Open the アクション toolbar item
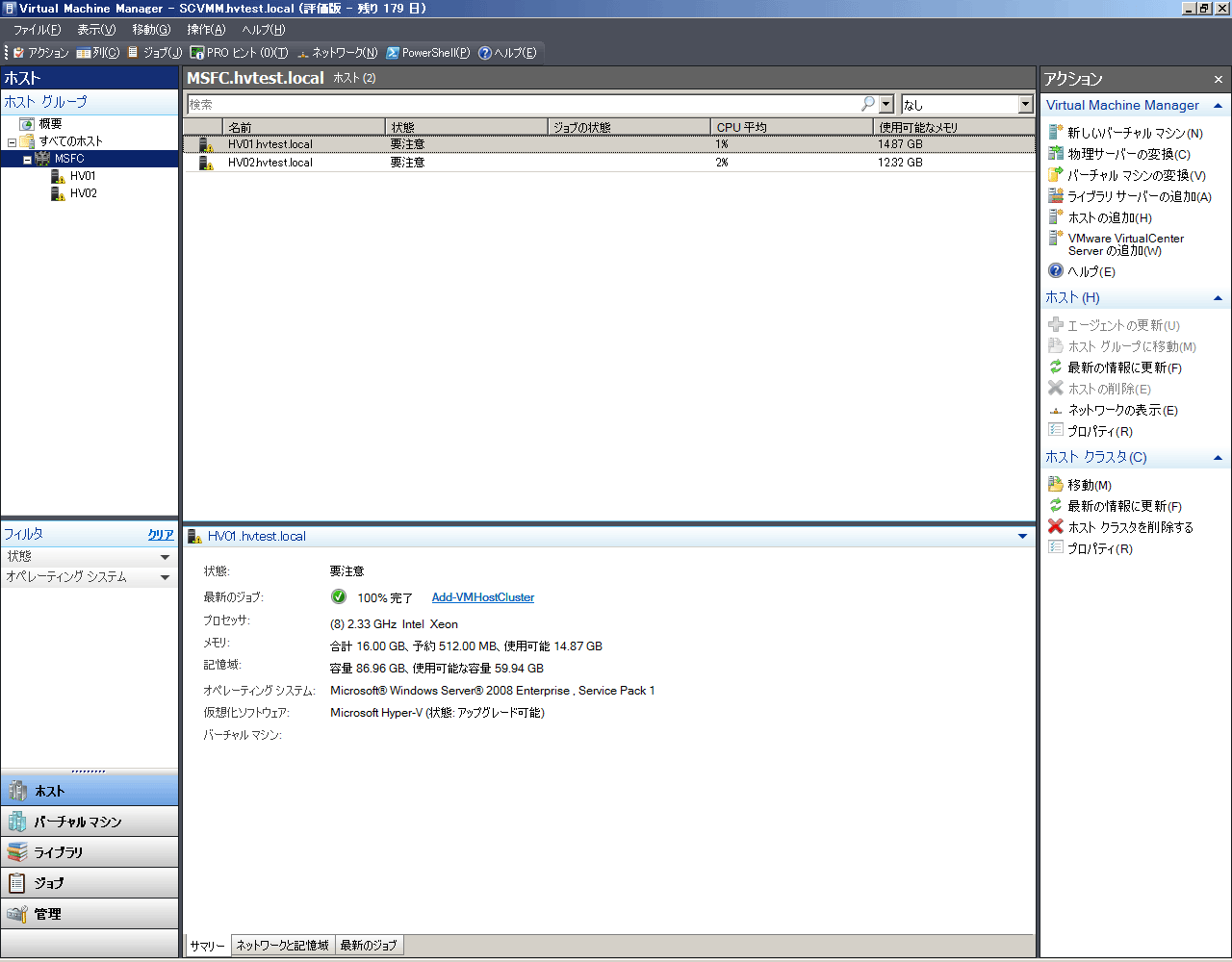1232x962 pixels. [40, 53]
